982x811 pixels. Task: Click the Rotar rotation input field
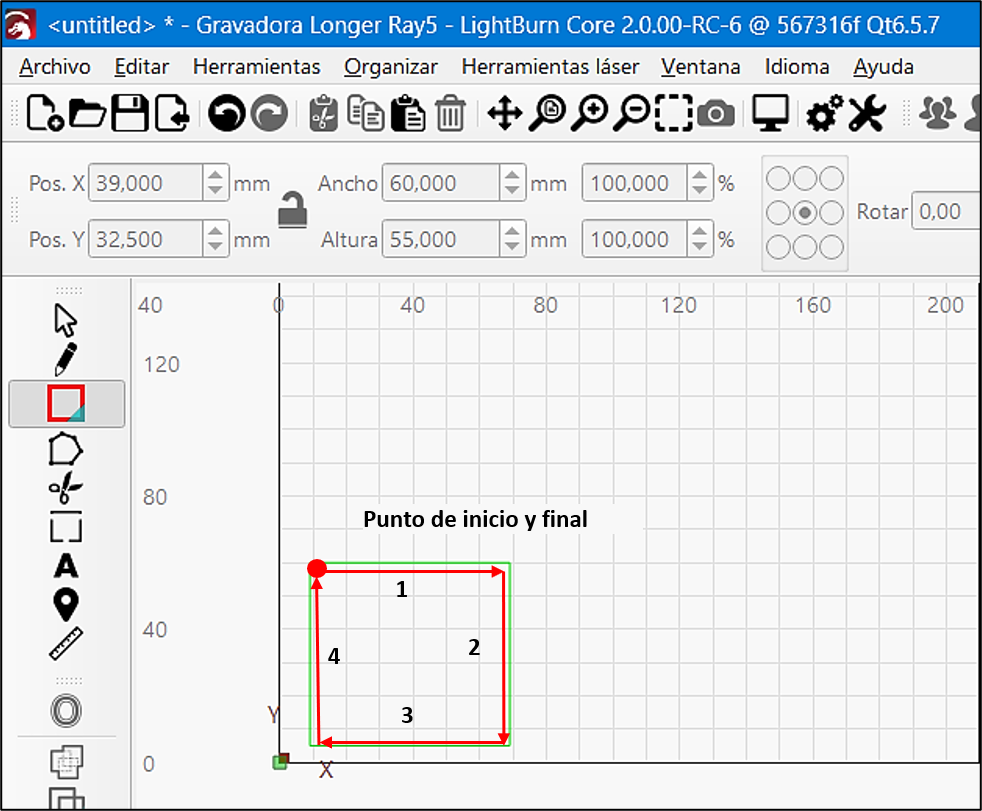click(x=946, y=211)
